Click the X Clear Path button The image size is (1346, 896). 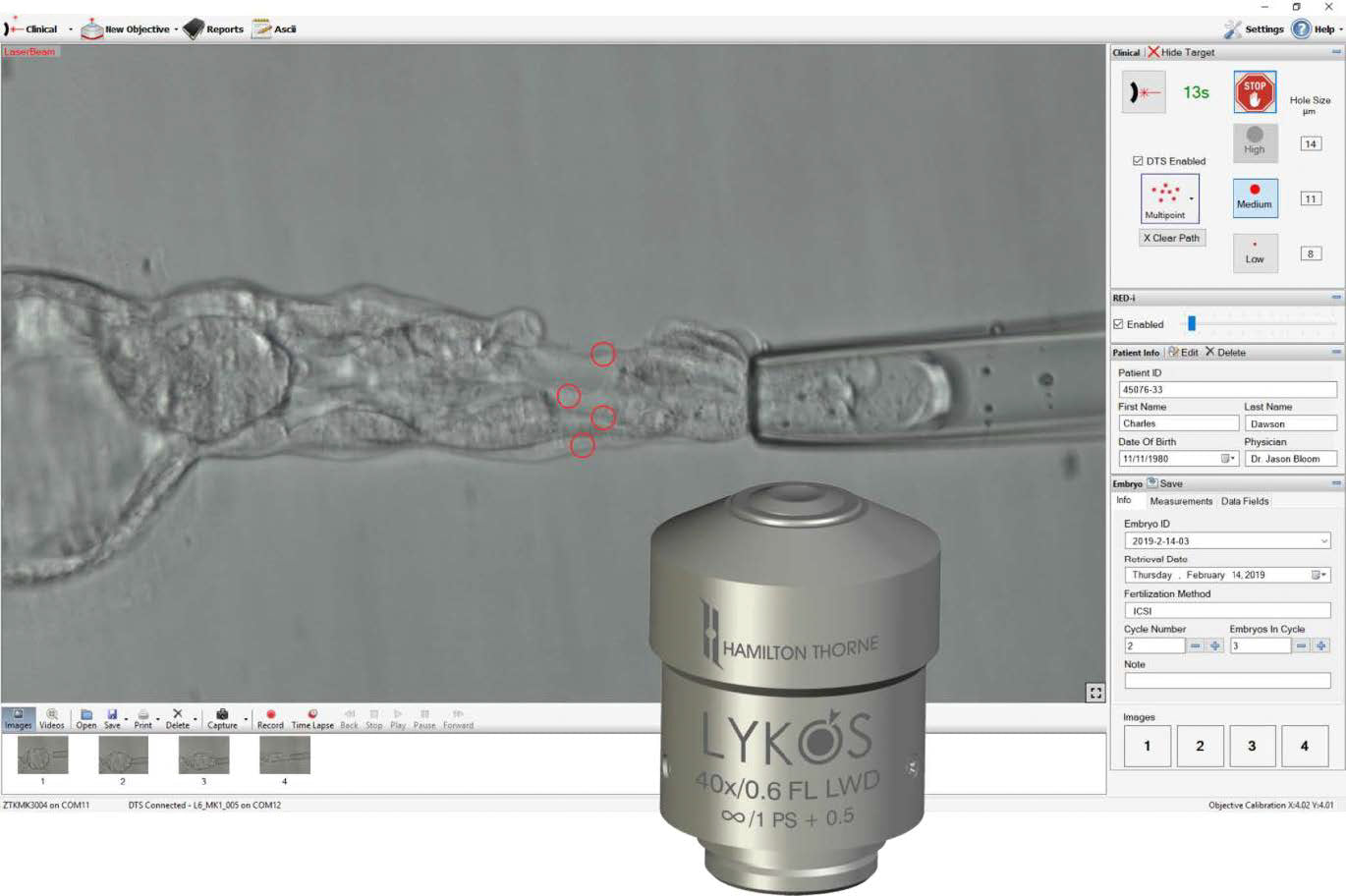coord(1171,238)
